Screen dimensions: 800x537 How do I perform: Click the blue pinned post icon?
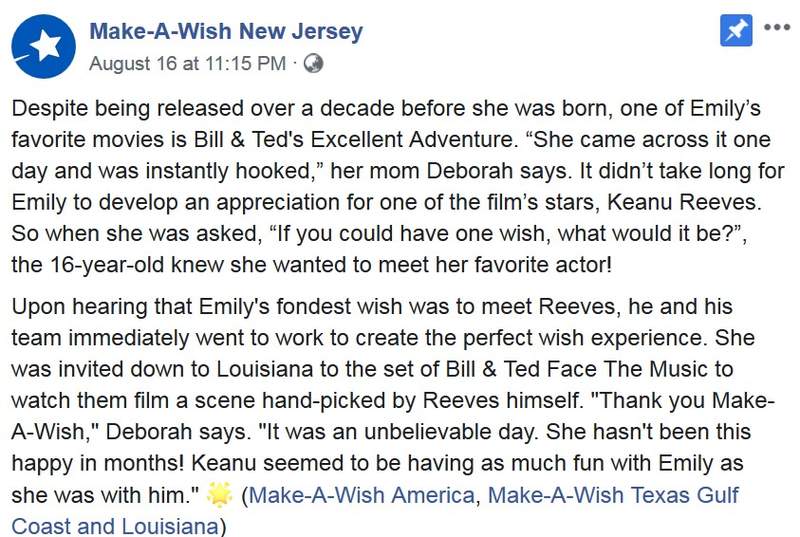click(736, 30)
